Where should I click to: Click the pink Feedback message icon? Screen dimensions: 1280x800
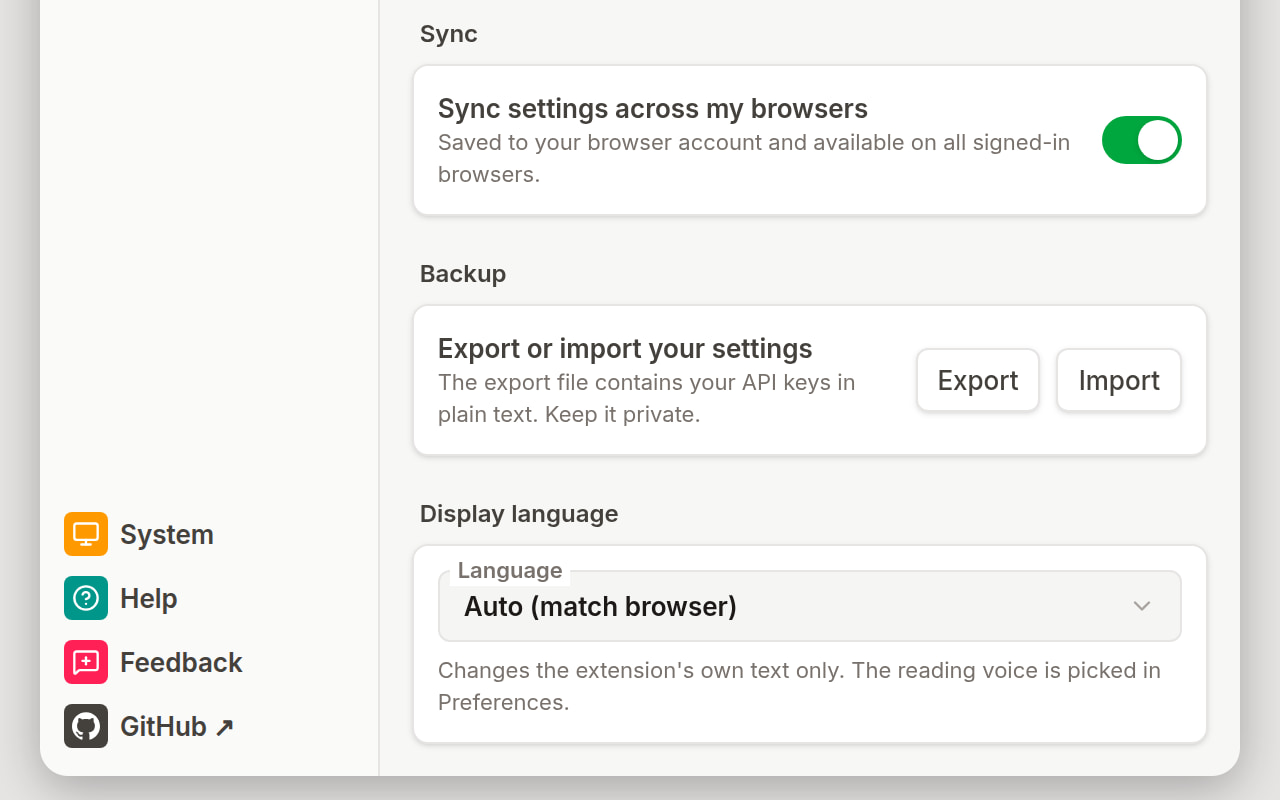point(86,662)
